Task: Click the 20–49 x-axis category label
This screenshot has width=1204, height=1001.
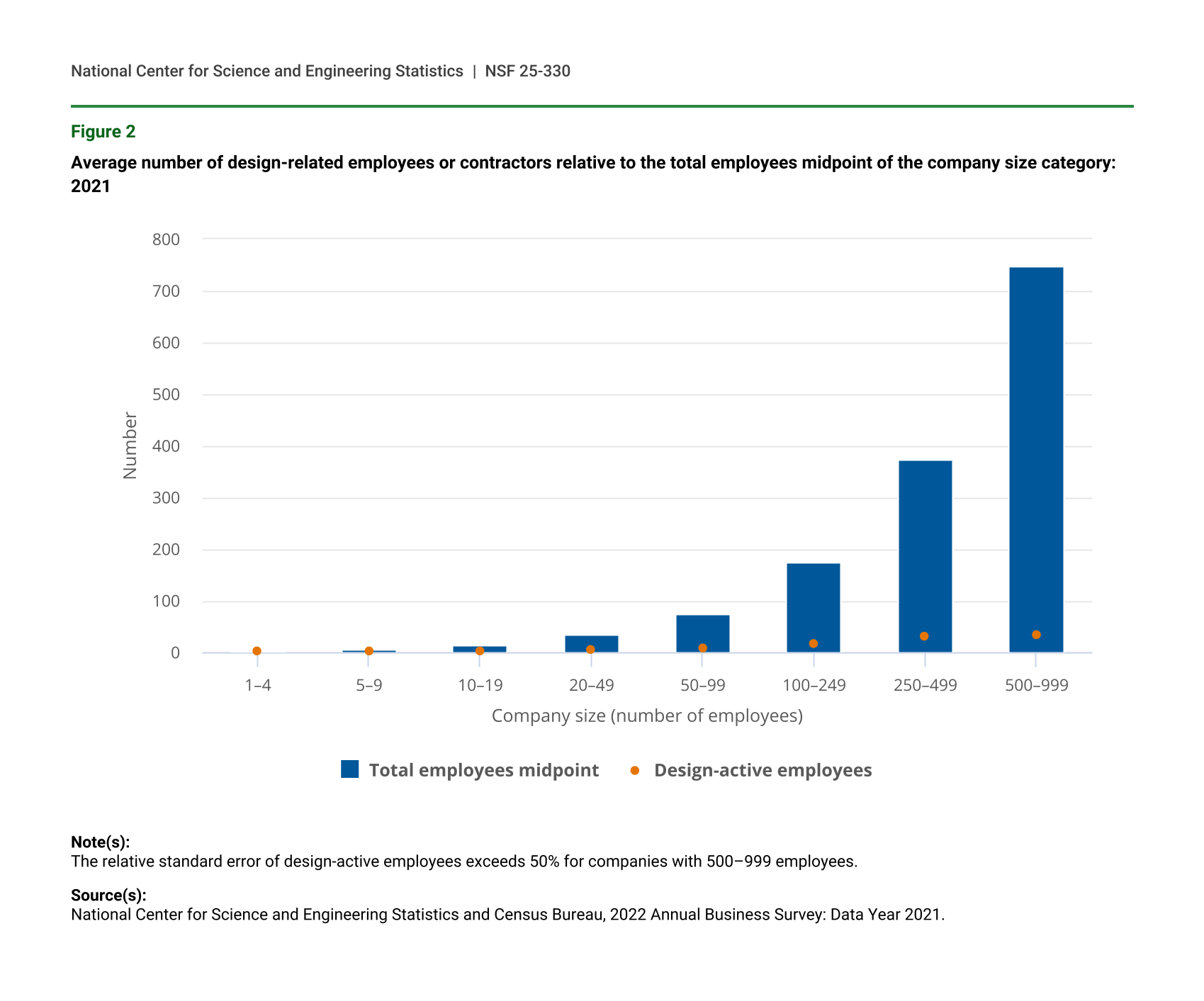Action: (591, 685)
